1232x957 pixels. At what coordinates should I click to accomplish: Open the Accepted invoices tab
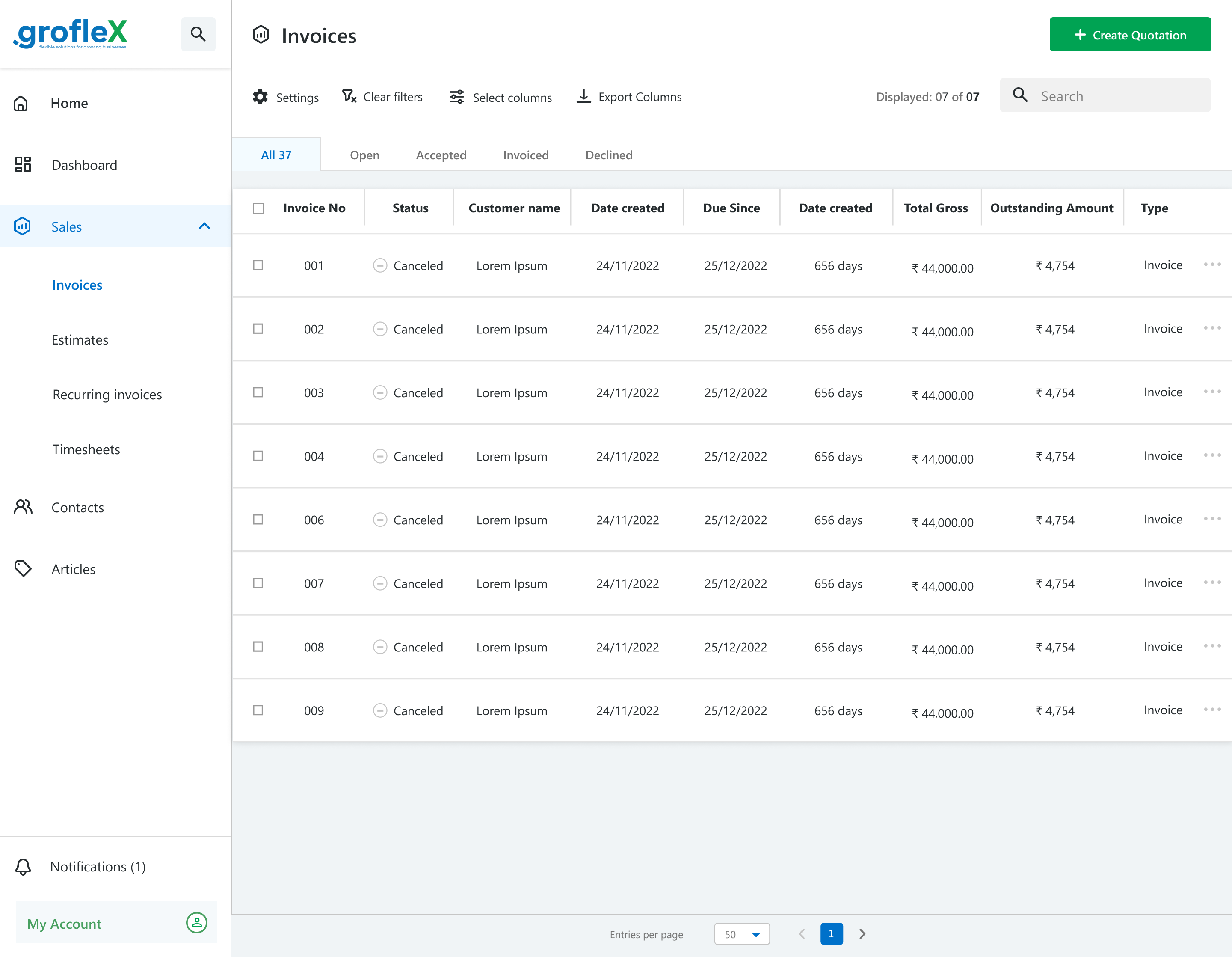click(441, 155)
